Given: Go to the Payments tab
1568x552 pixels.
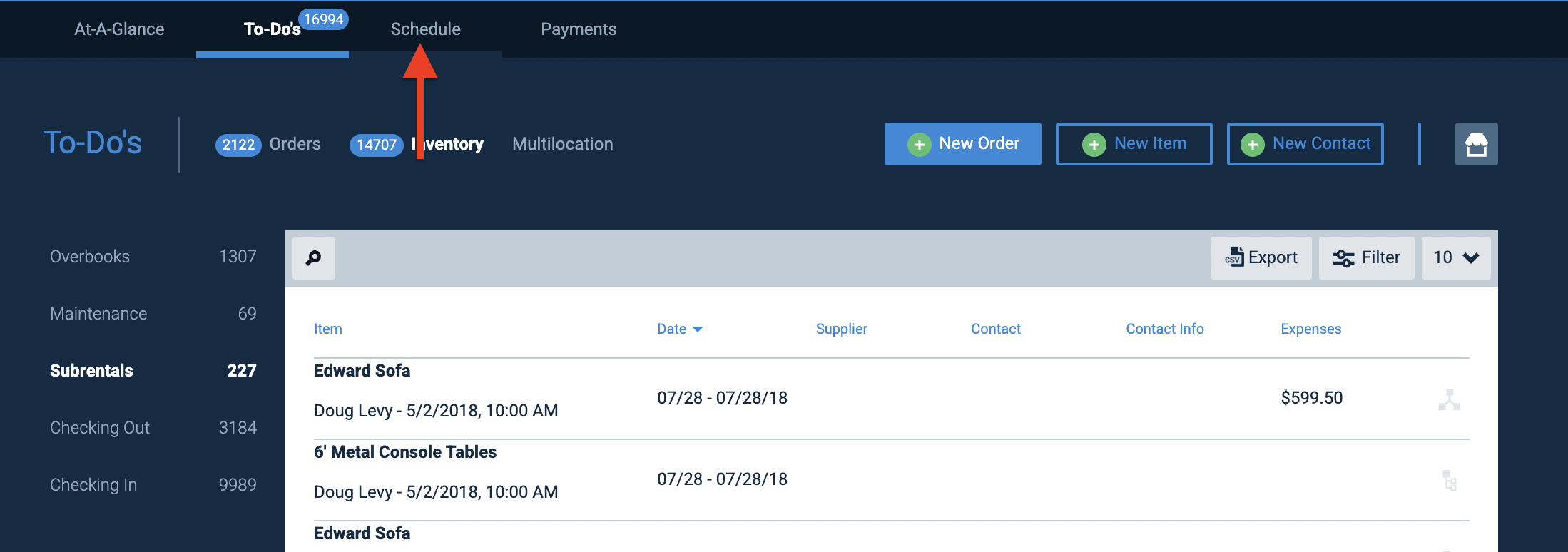Looking at the screenshot, I should click(x=579, y=29).
